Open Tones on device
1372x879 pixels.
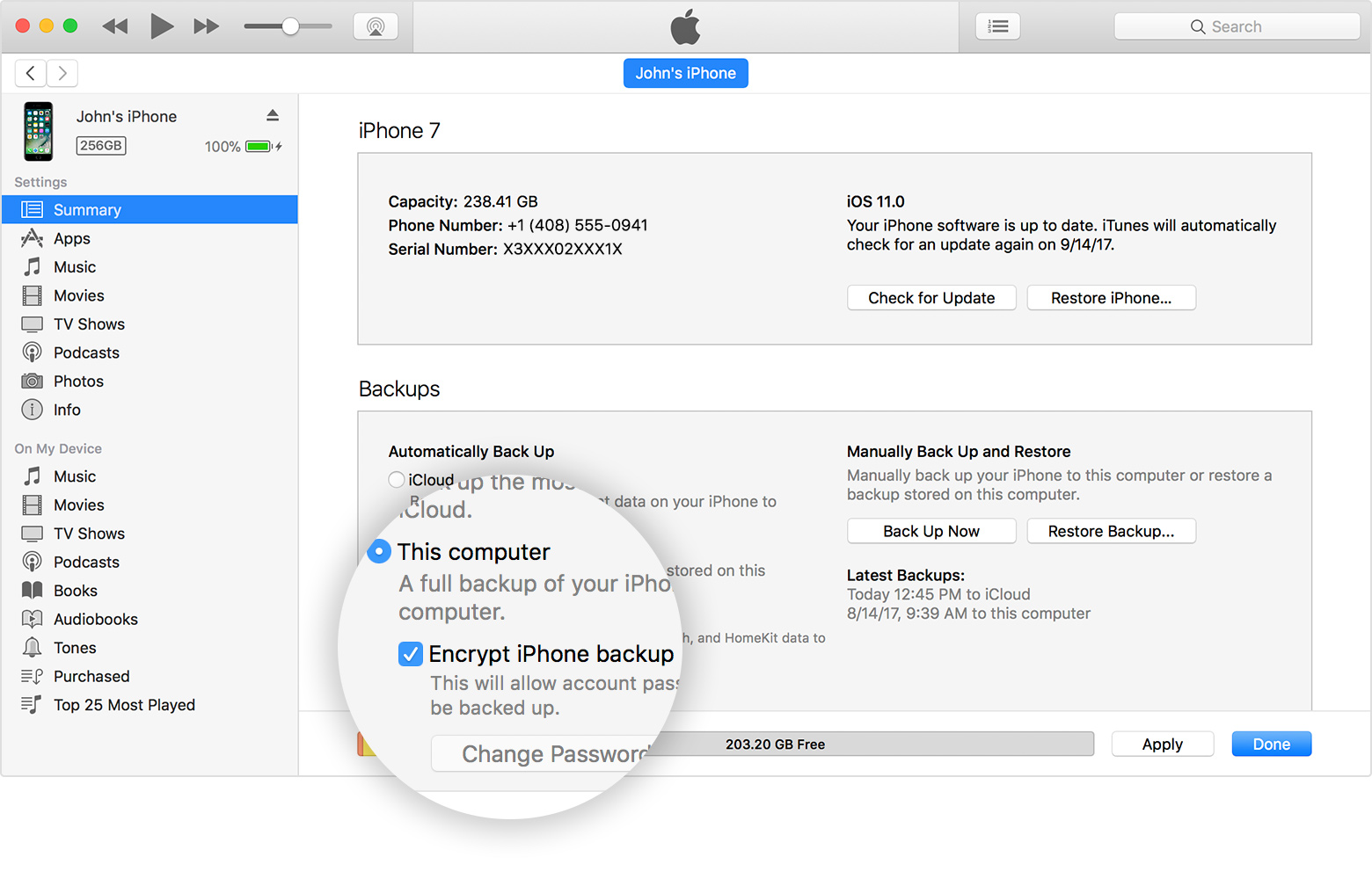(x=150, y=648)
